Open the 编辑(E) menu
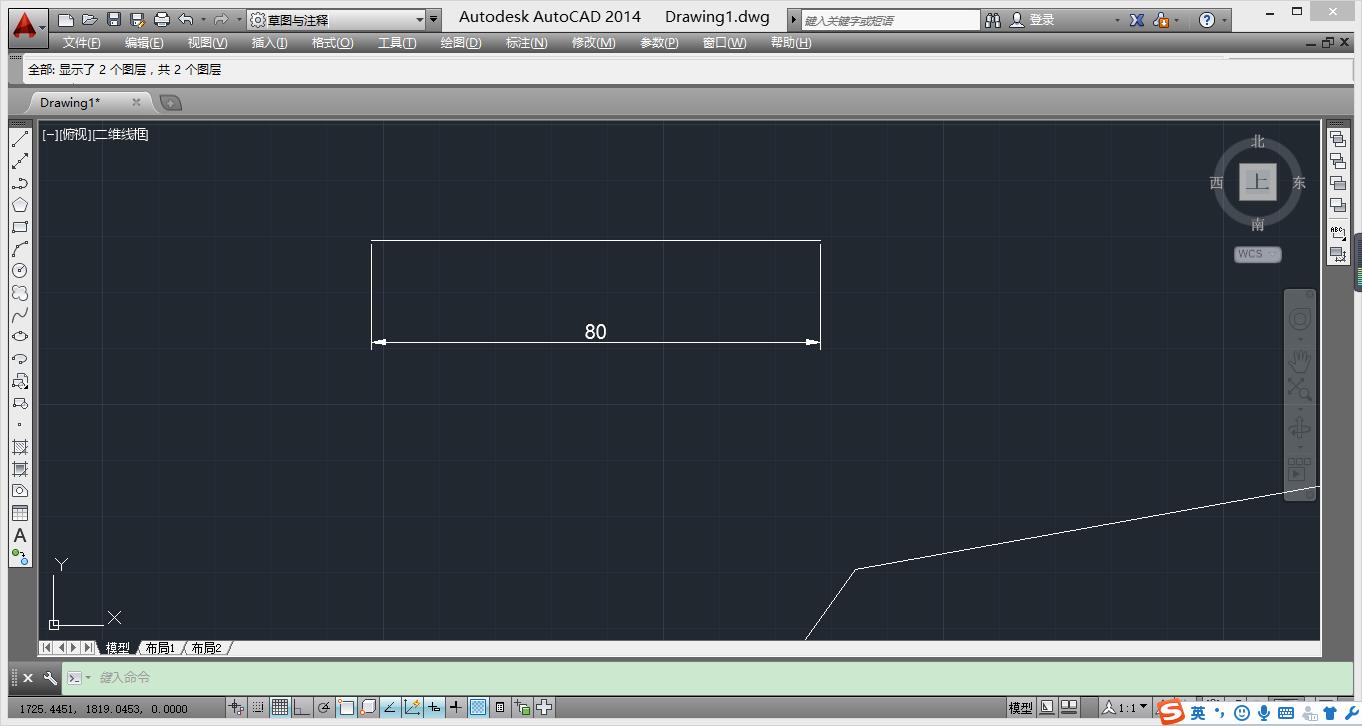The width and height of the screenshot is (1362, 726). (x=144, y=43)
